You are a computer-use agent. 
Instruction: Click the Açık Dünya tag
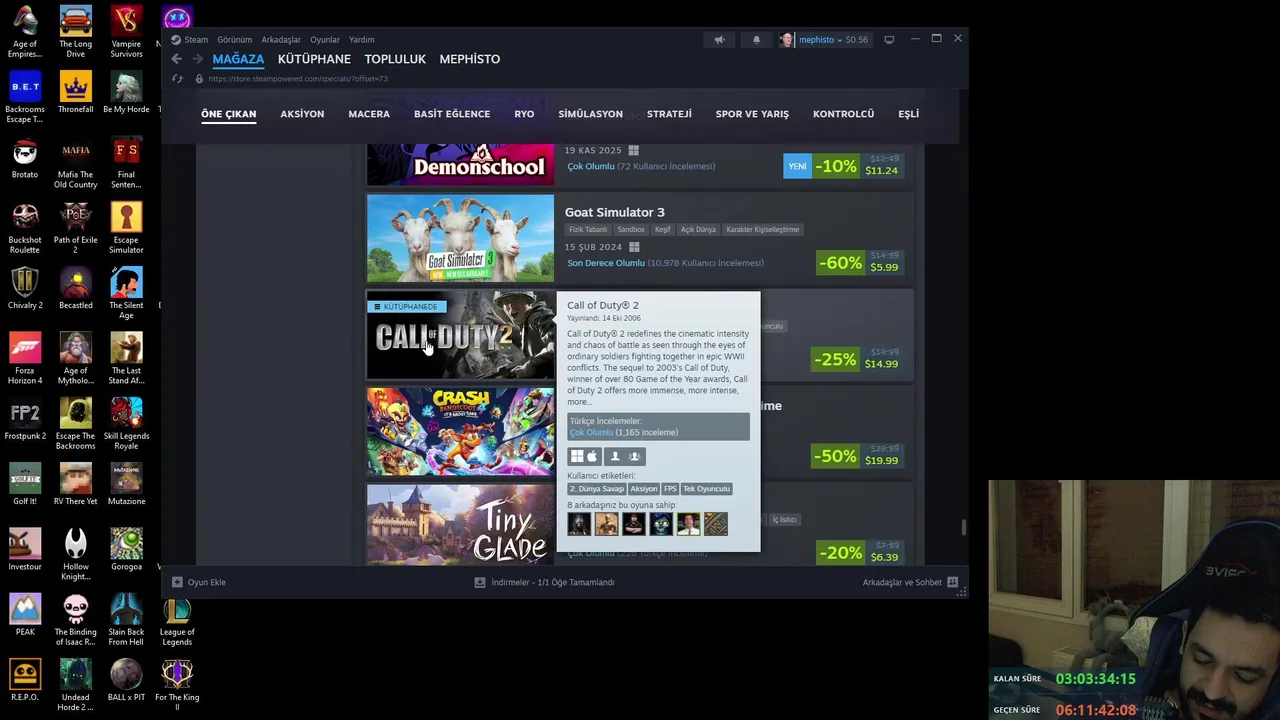tap(698, 229)
